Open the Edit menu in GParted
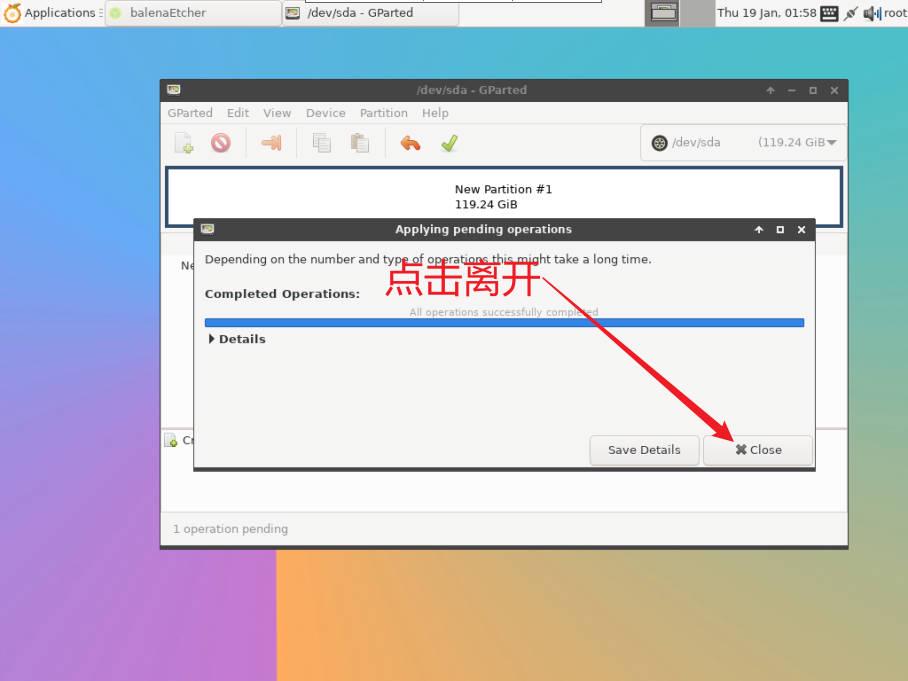 pos(238,113)
